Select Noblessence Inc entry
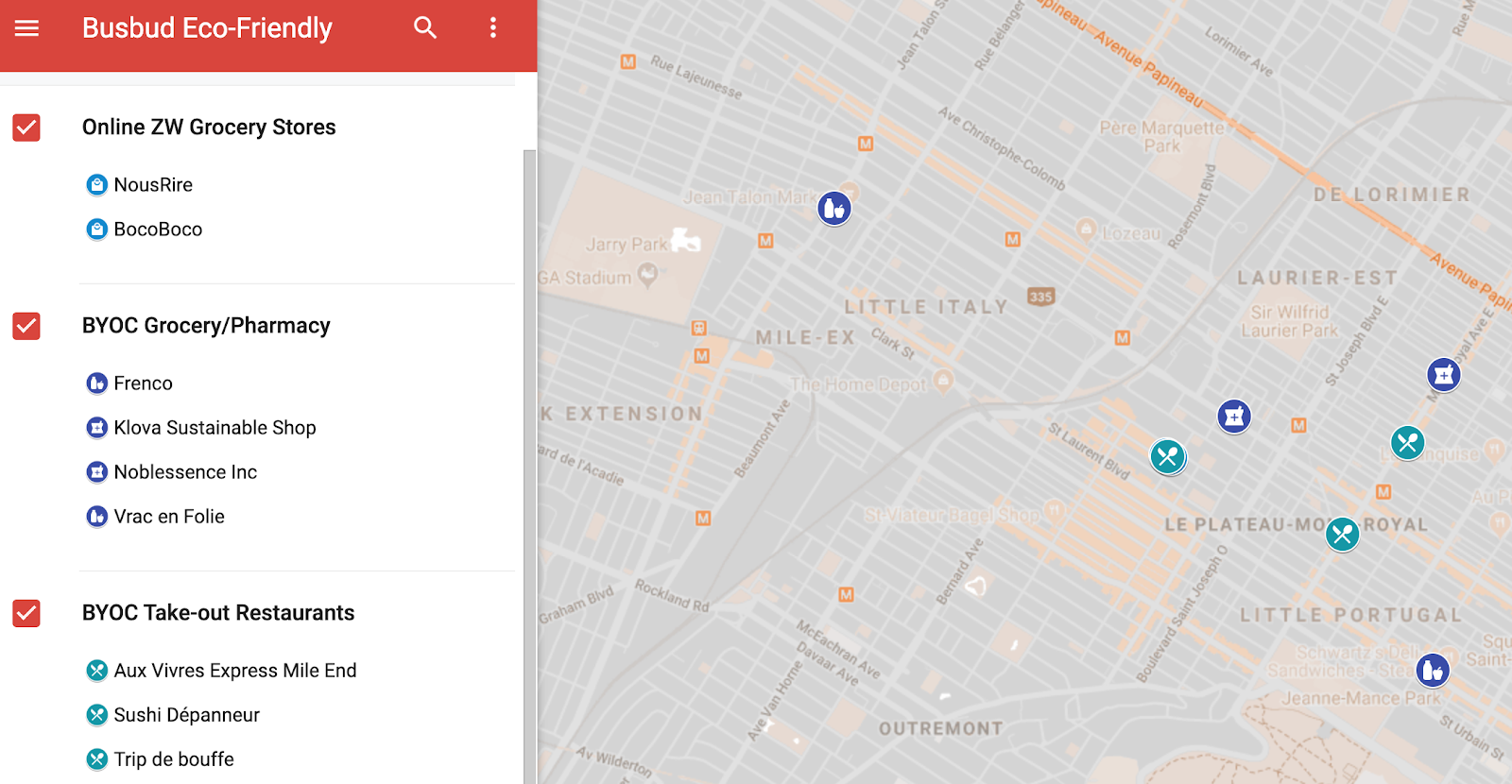 [185, 472]
